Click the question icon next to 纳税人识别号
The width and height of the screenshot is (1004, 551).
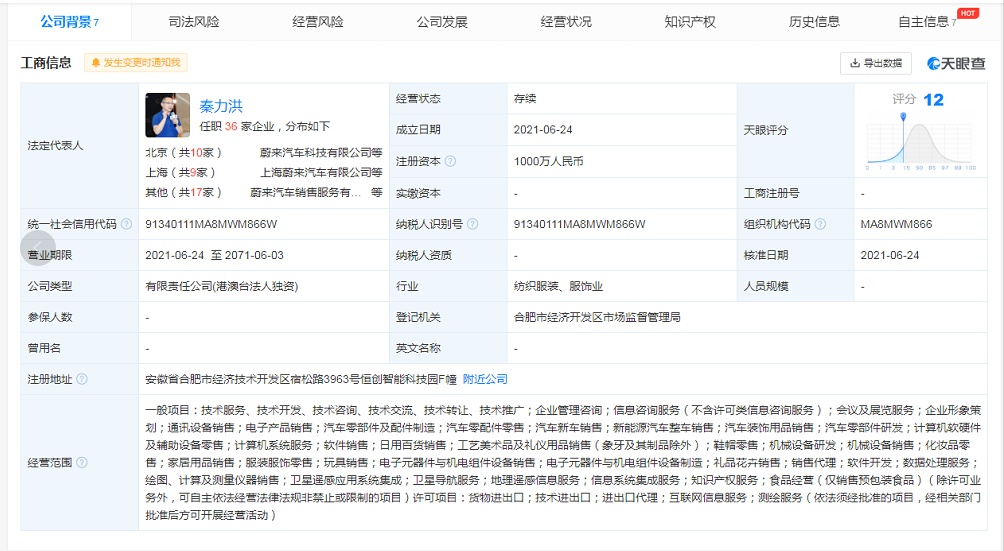pyautogui.click(x=472, y=224)
